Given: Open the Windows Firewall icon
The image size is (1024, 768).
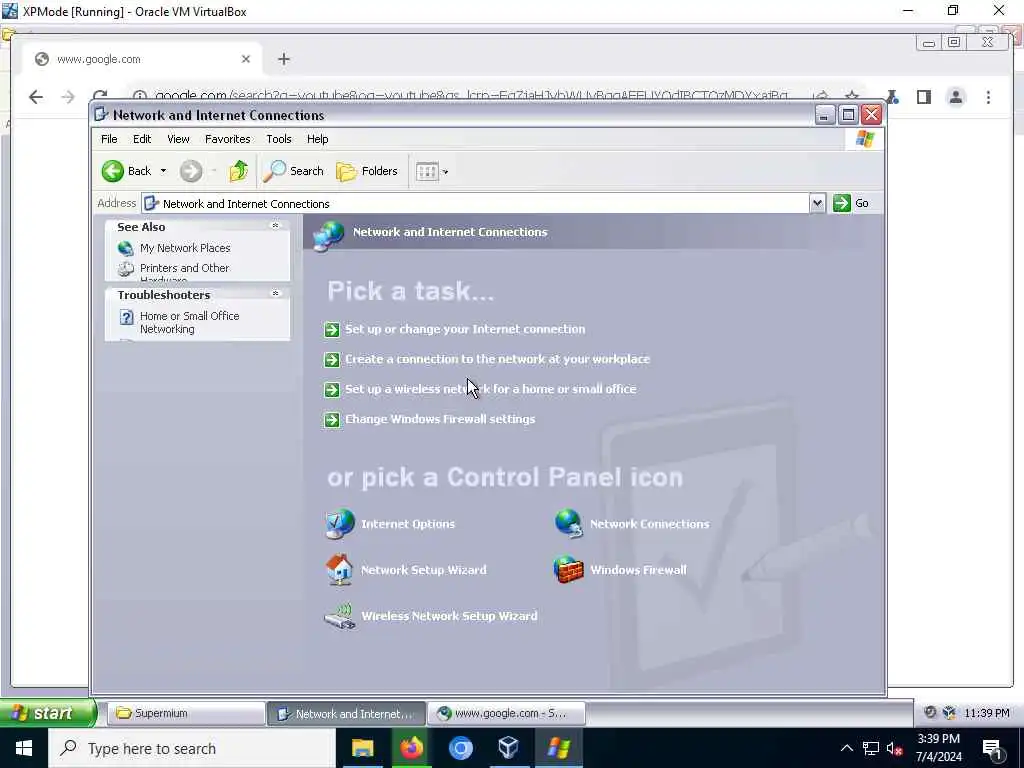Looking at the screenshot, I should point(568,569).
